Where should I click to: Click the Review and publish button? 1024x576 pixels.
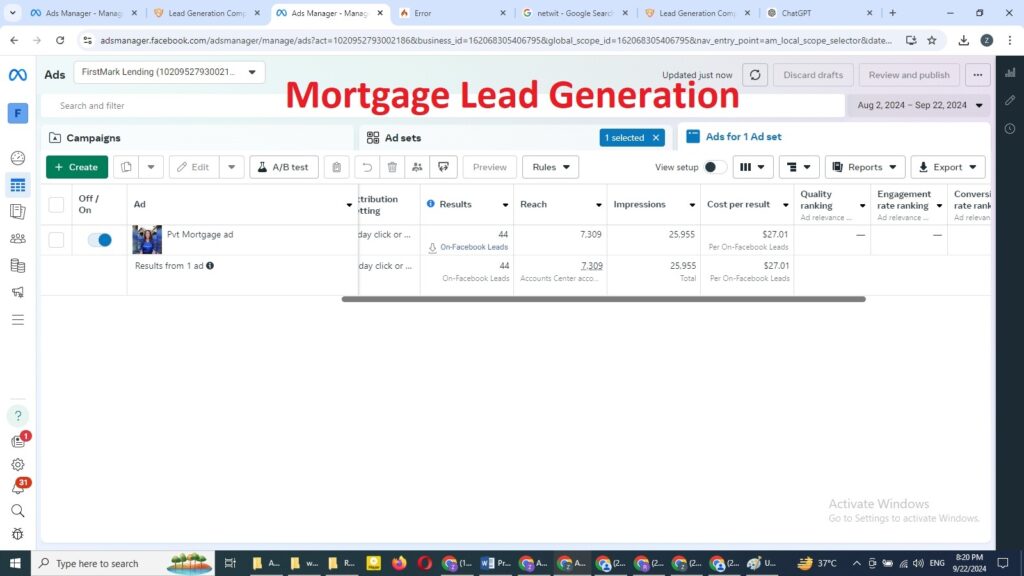click(x=909, y=75)
